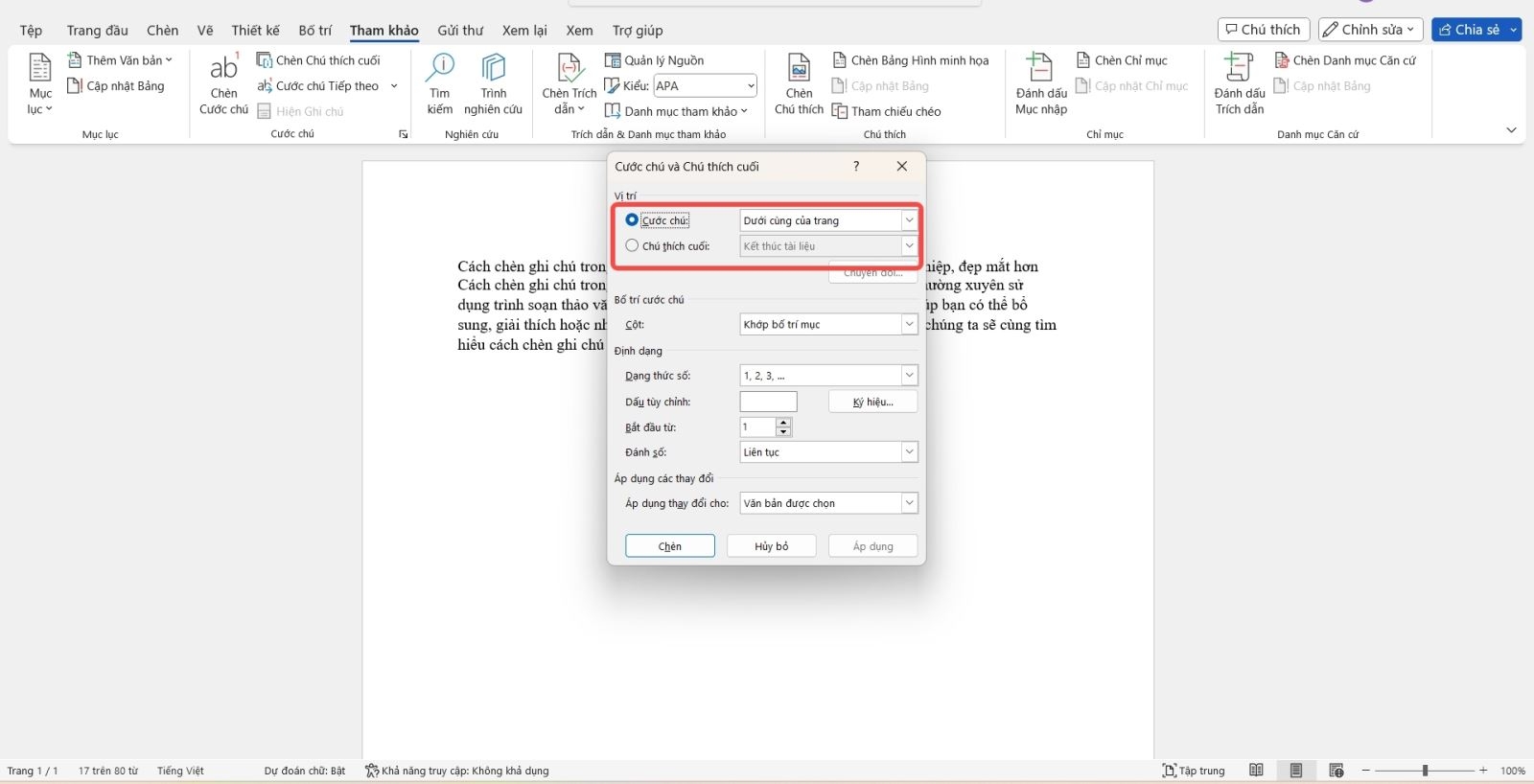
Task: Switch to the Chèn tab
Action: point(162,31)
